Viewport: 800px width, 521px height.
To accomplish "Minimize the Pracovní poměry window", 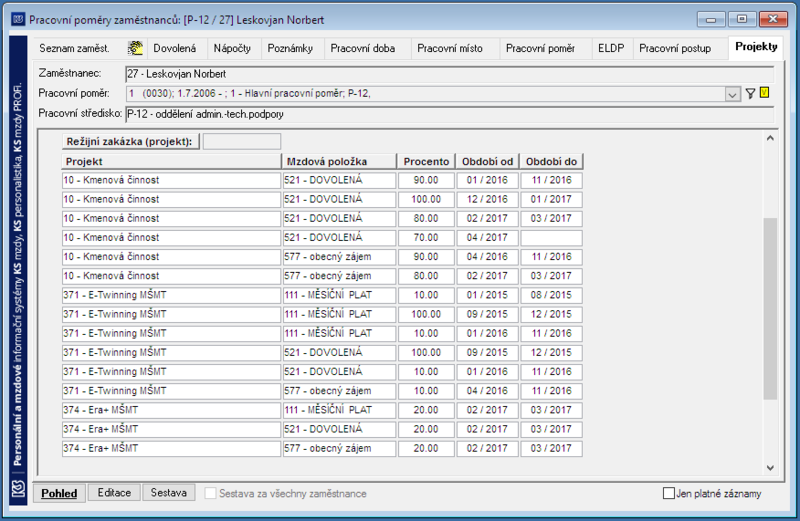I will coord(711,19).
